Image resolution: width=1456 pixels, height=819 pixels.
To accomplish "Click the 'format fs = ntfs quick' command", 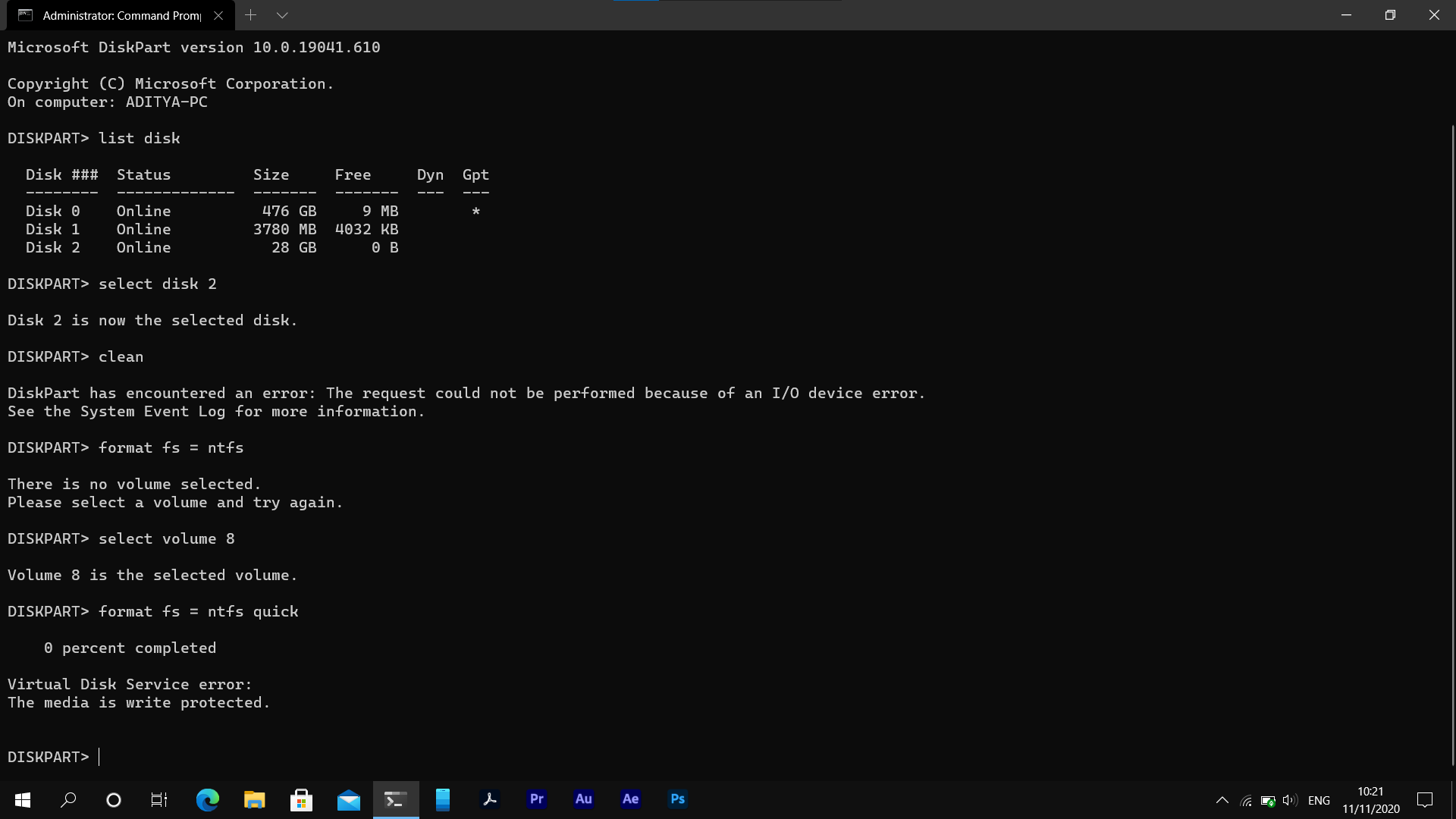I will [199, 611].
